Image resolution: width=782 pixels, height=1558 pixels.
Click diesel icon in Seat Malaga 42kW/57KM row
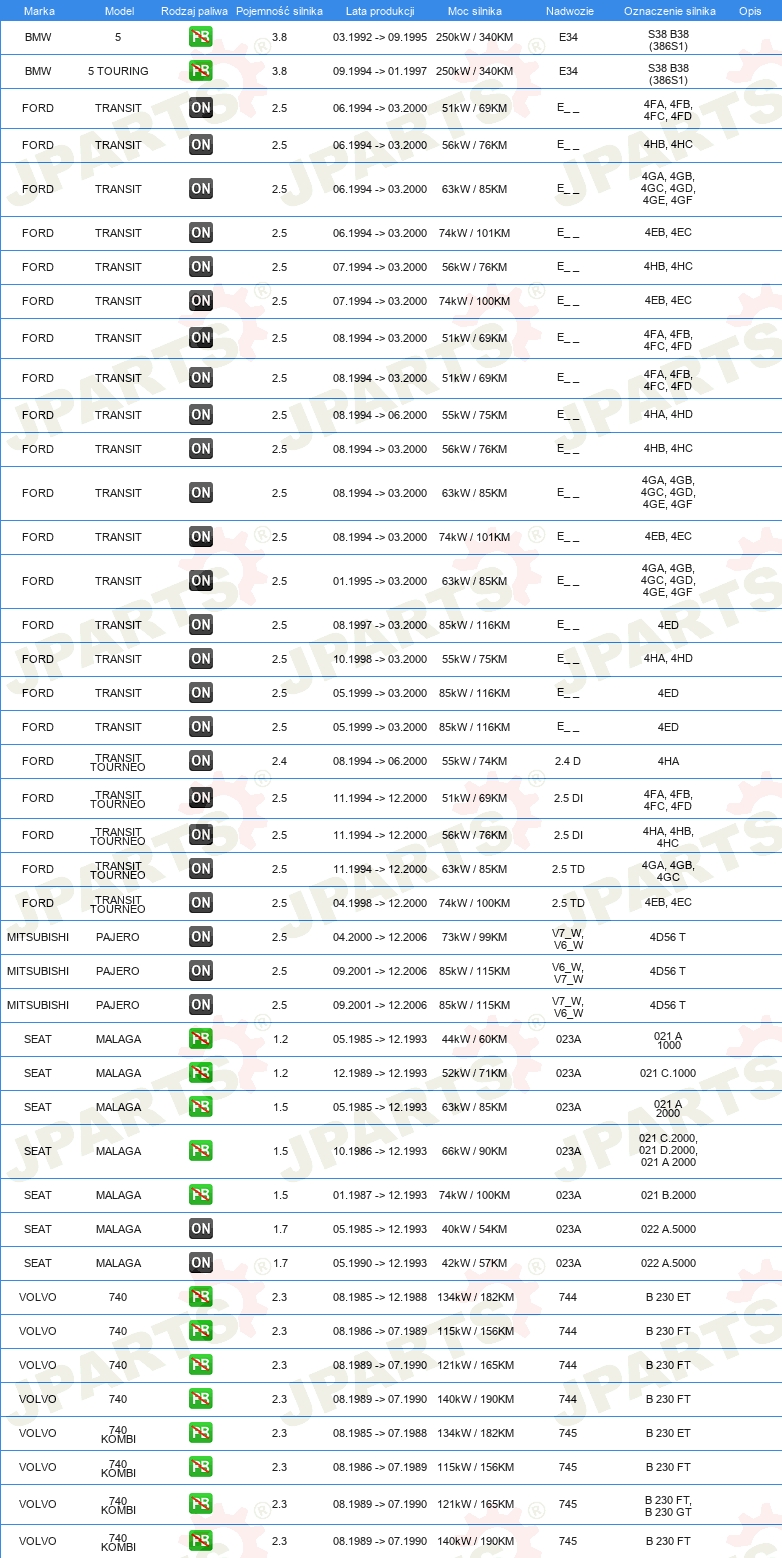[x=201, y=1263]
